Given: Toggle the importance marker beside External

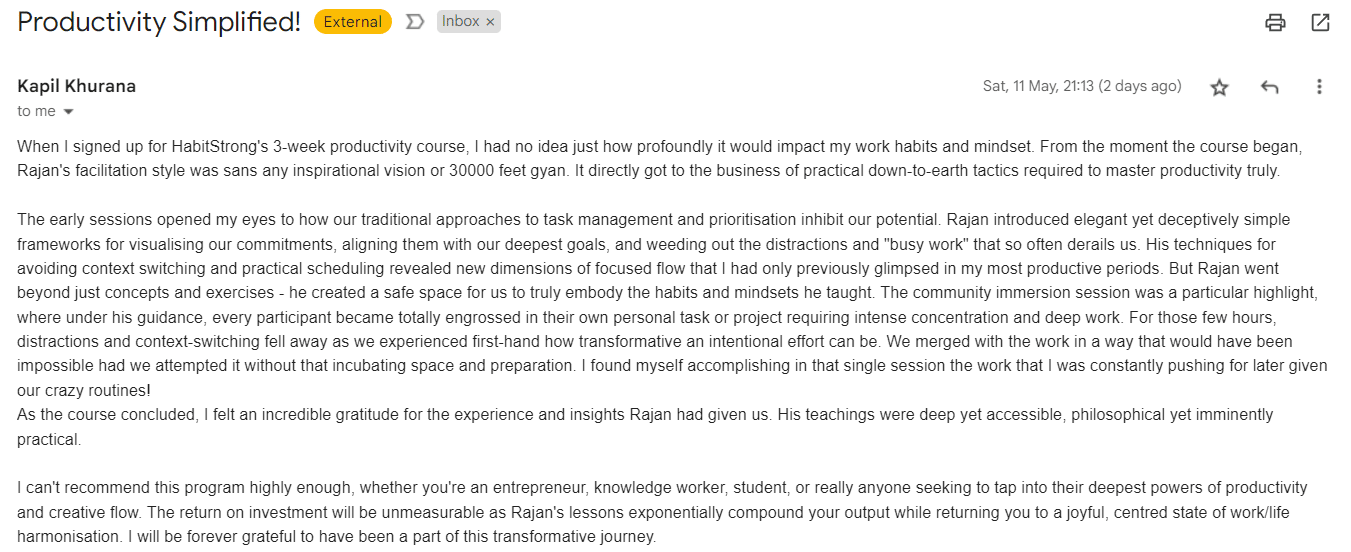Looking at the screenshot, I should (x=415, y=22).
